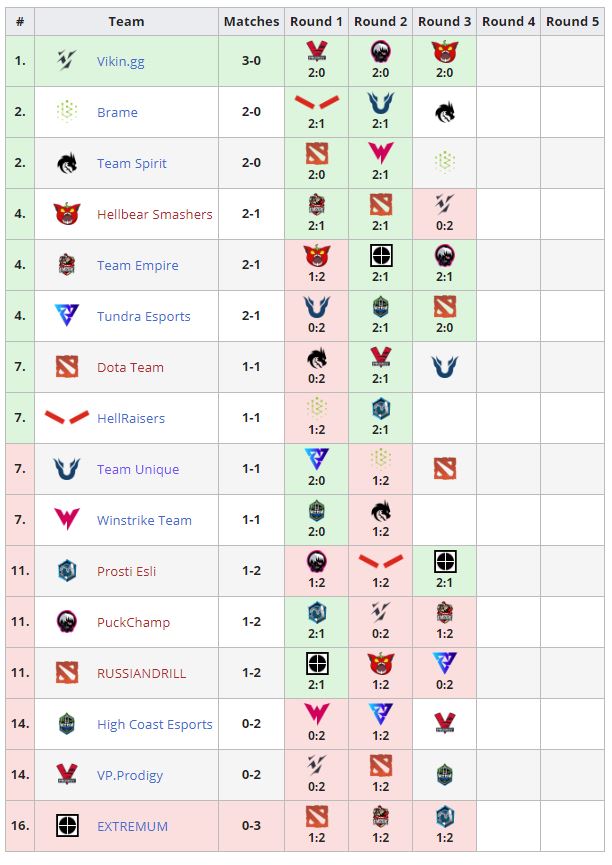Click the Team Spirit dragon logo
The height and width of the screenshot is (865, 612).
(67, 163)
